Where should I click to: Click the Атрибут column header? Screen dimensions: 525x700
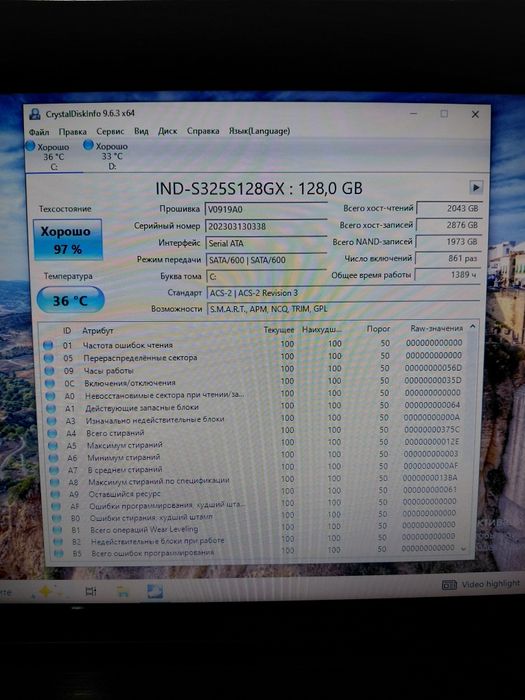(x=97, y=331)
